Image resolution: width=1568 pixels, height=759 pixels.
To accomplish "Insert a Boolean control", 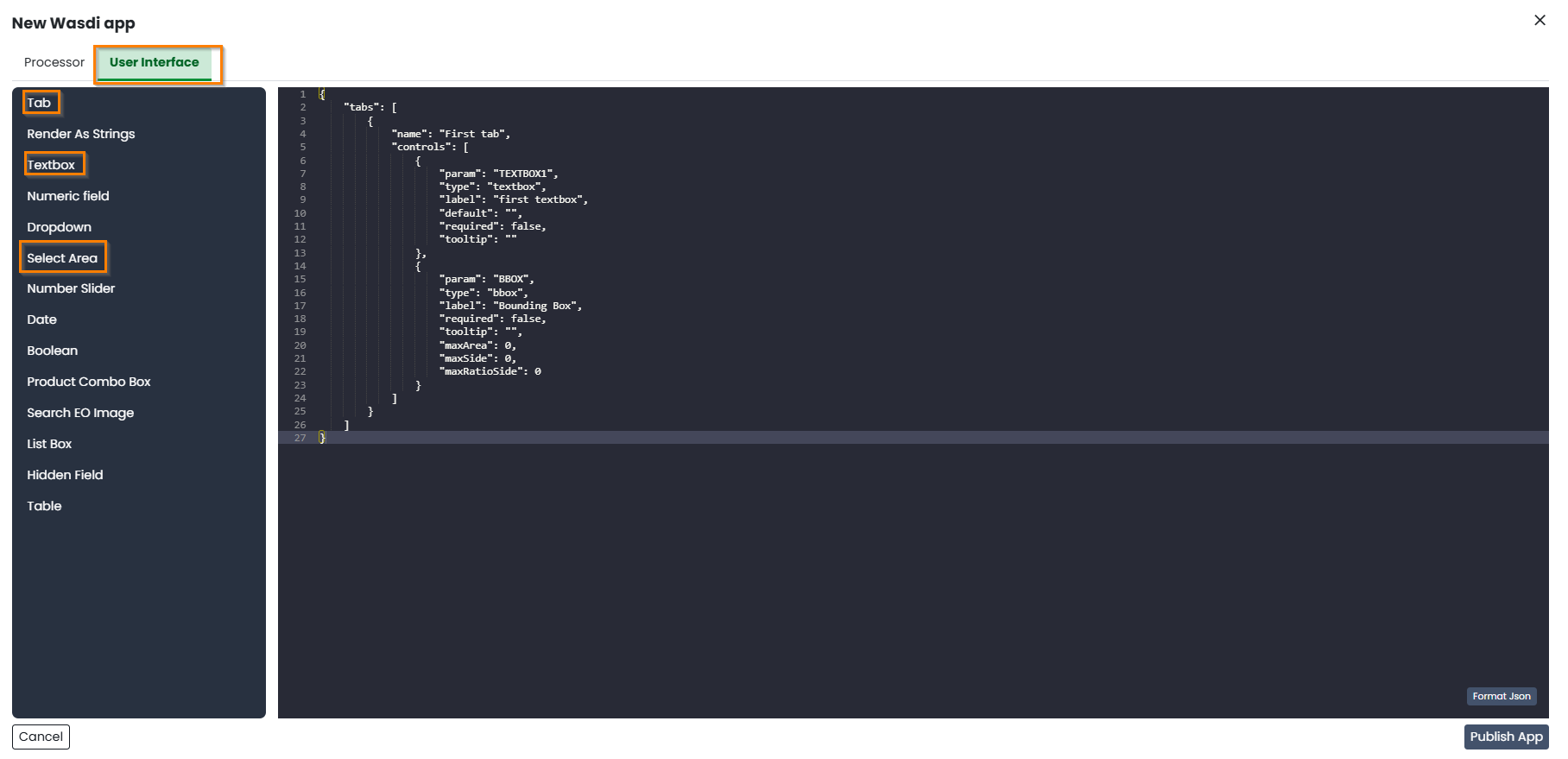I will (x=52, y=351).
